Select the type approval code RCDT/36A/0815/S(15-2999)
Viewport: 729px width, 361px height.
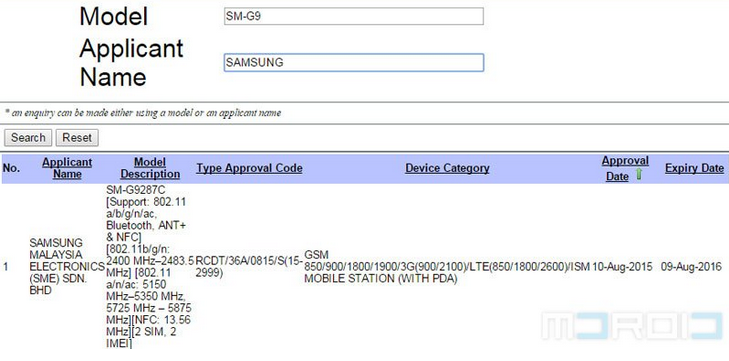pos(249,267)
